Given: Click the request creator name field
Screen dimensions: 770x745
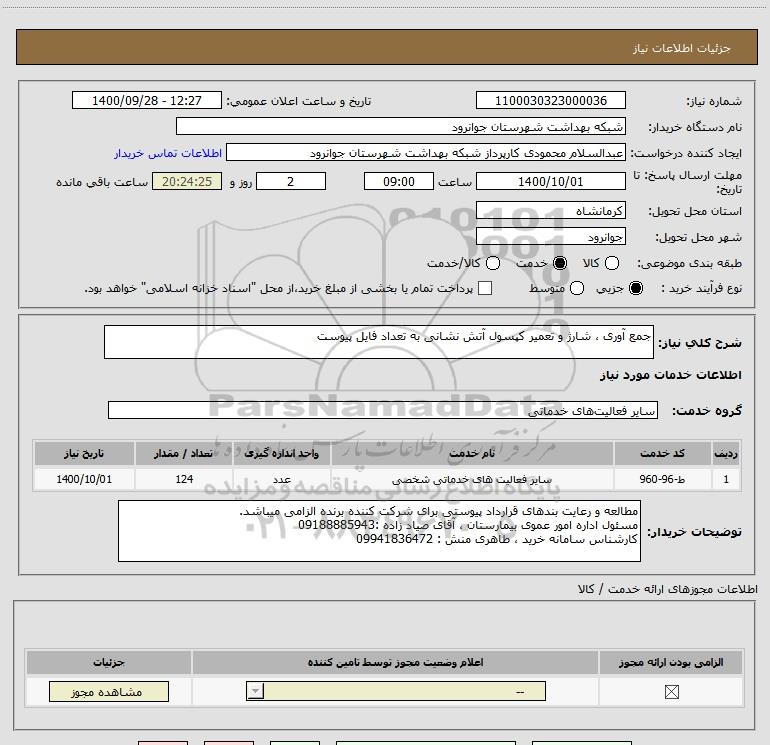Looking at the screenshot, I should (426, 153).
